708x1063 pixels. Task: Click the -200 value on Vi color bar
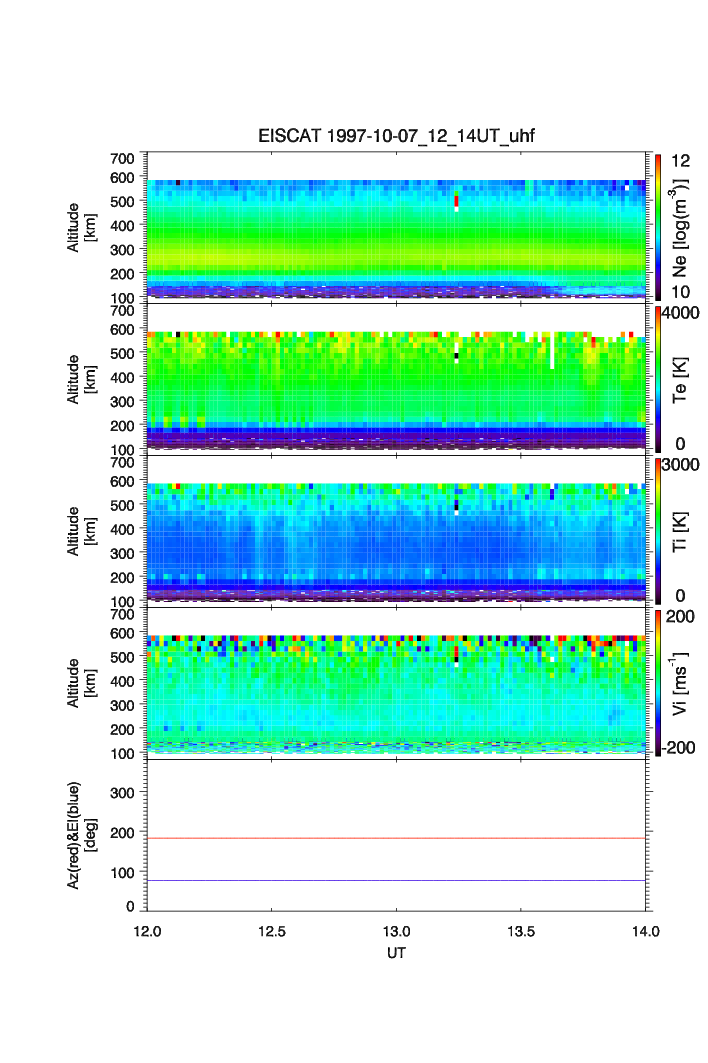pyautogui.click(x=679, y=748)
